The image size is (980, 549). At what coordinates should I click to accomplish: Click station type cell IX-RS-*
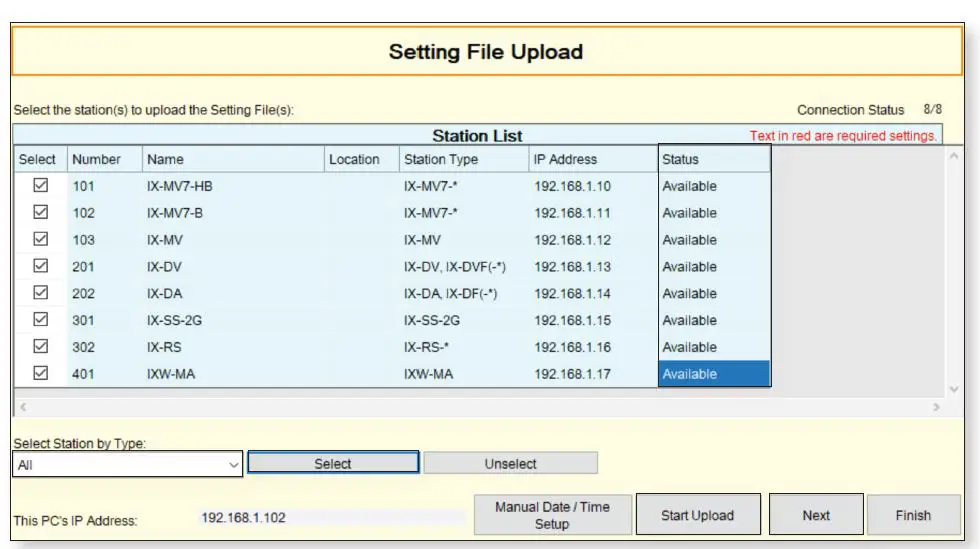point(426,348)
